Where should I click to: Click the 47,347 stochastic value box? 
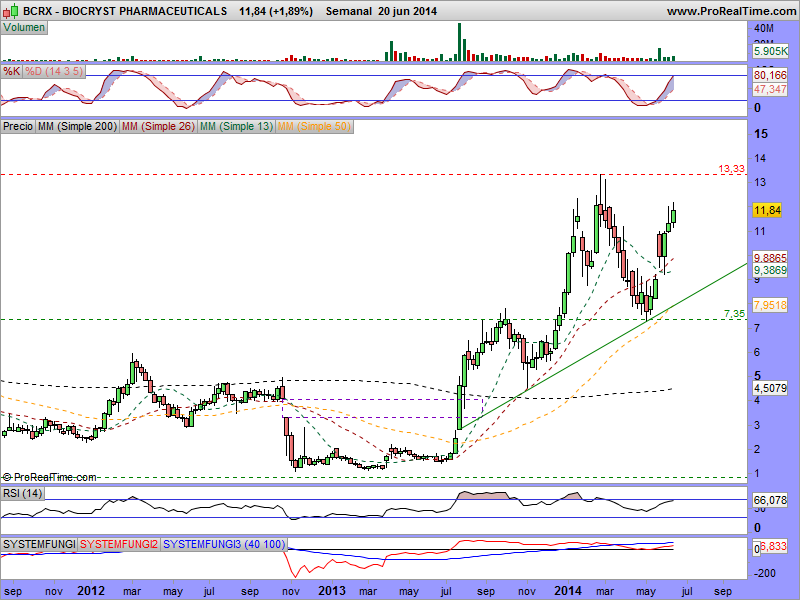(x=770, y=89)
